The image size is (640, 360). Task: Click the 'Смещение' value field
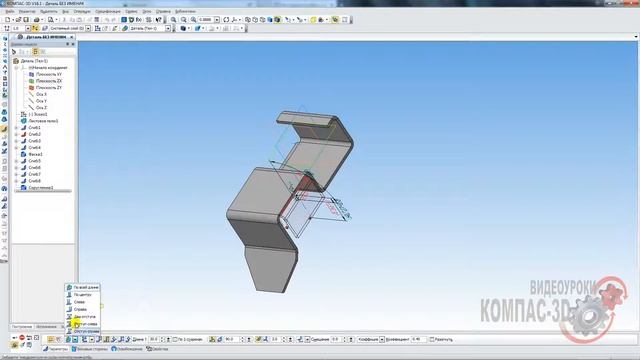click(337, 340)
